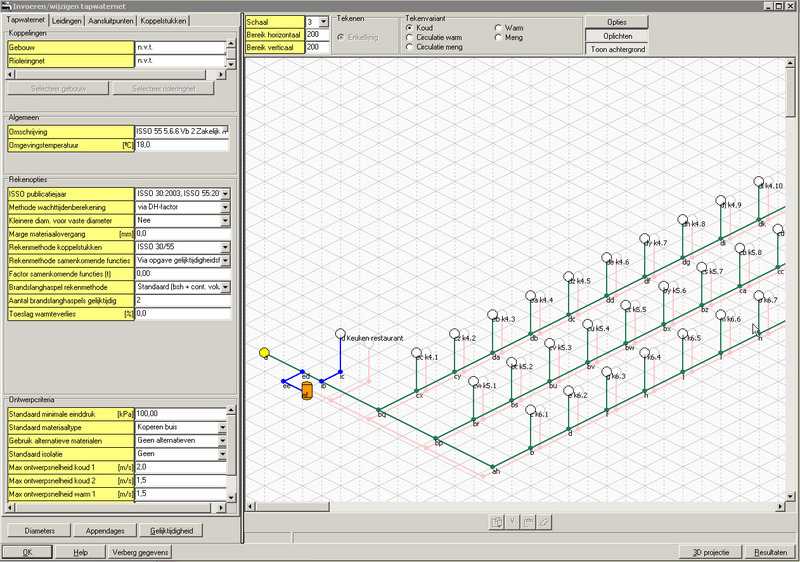
Task: Click the Oplichten button
Action: 617,36
